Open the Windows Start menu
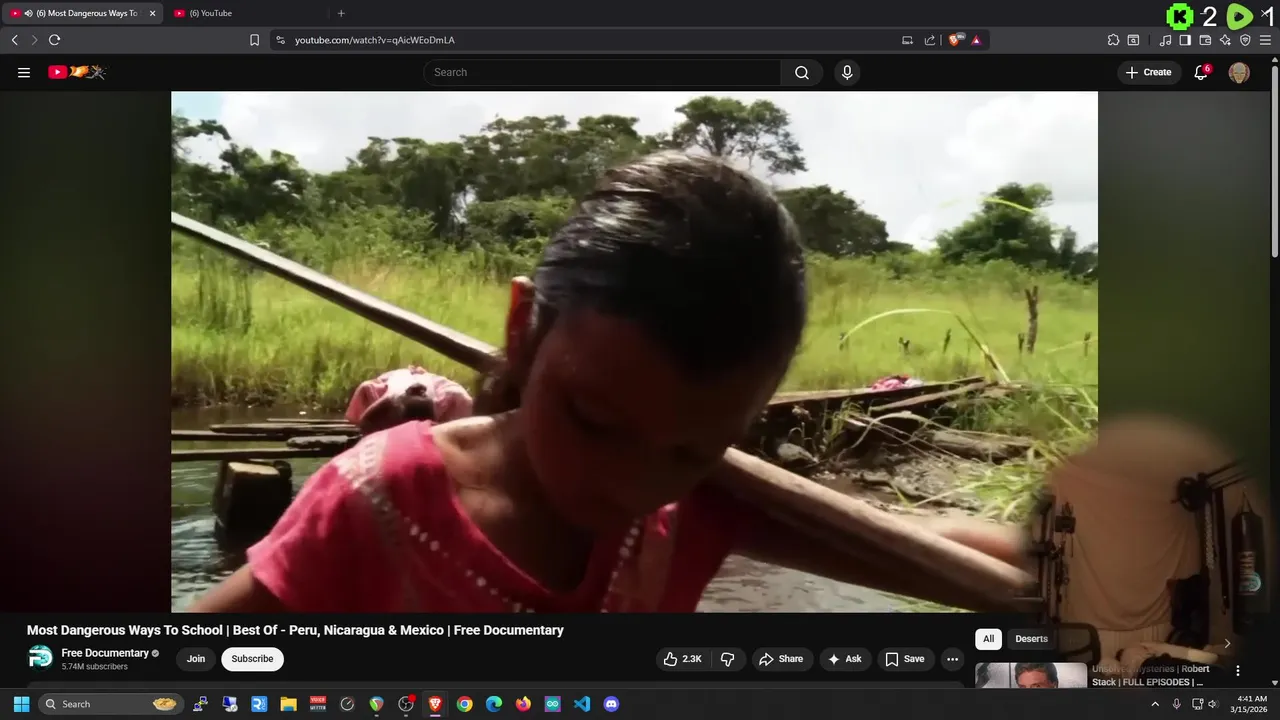 click(21, 704)
